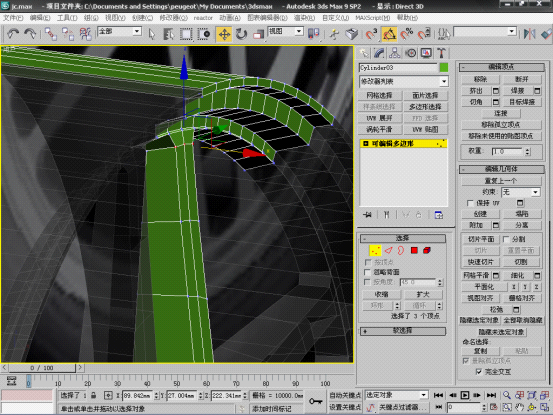Open the Hierarchy panel tab icon

click(x=394, y=53)
